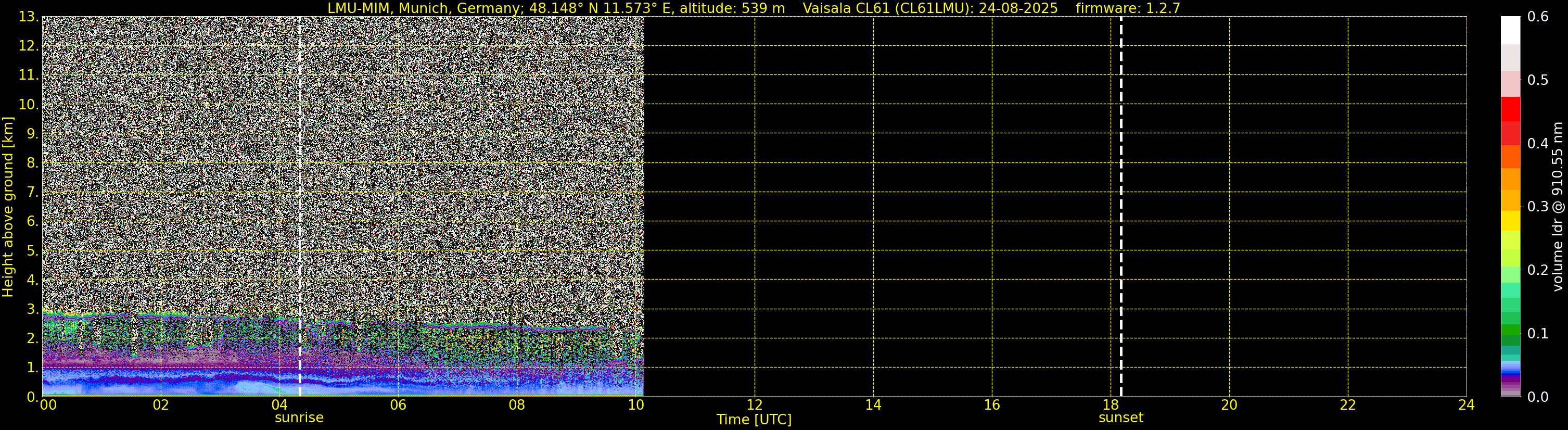The image size is (1568, 430).
Task: Click the yellow segment of the colorbar
Action: tap(1510, 221)
